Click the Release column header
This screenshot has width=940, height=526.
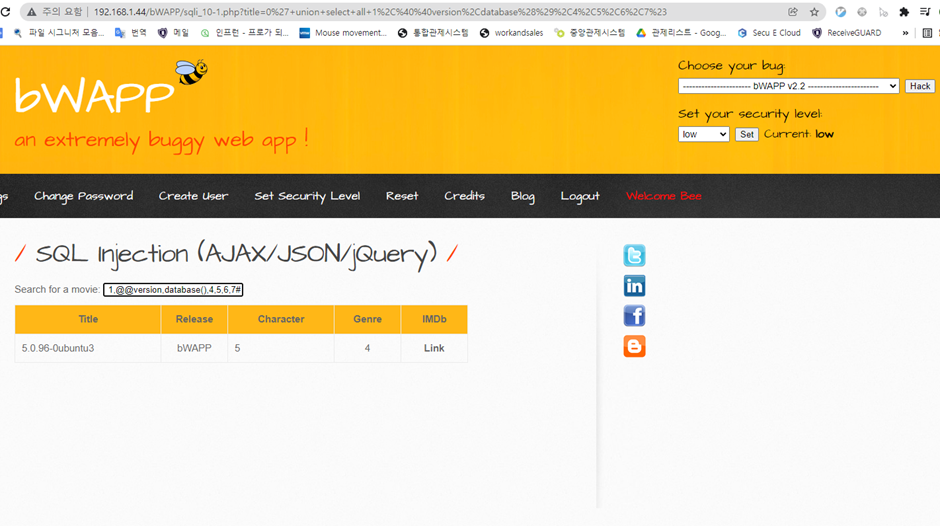coord(194,319)
